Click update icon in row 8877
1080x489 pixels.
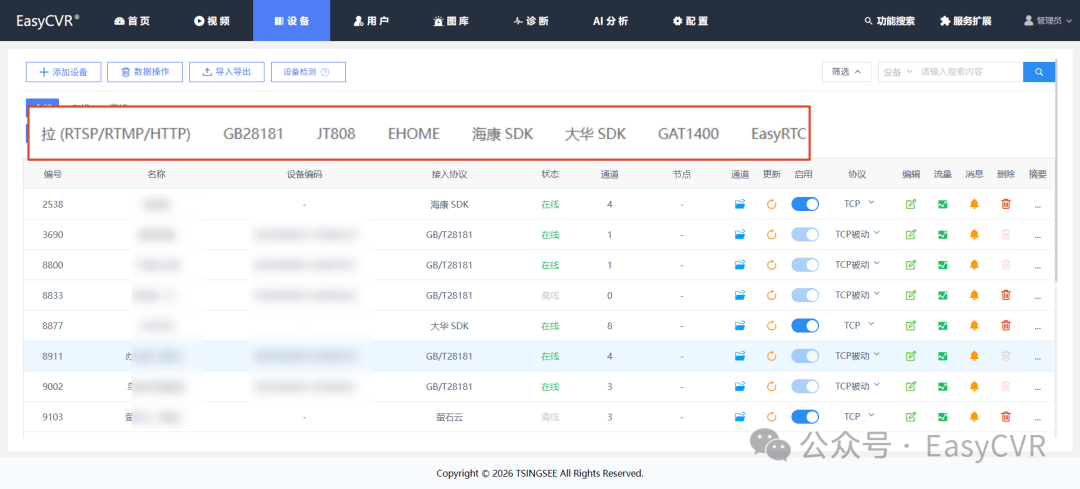tap(771, 326)
